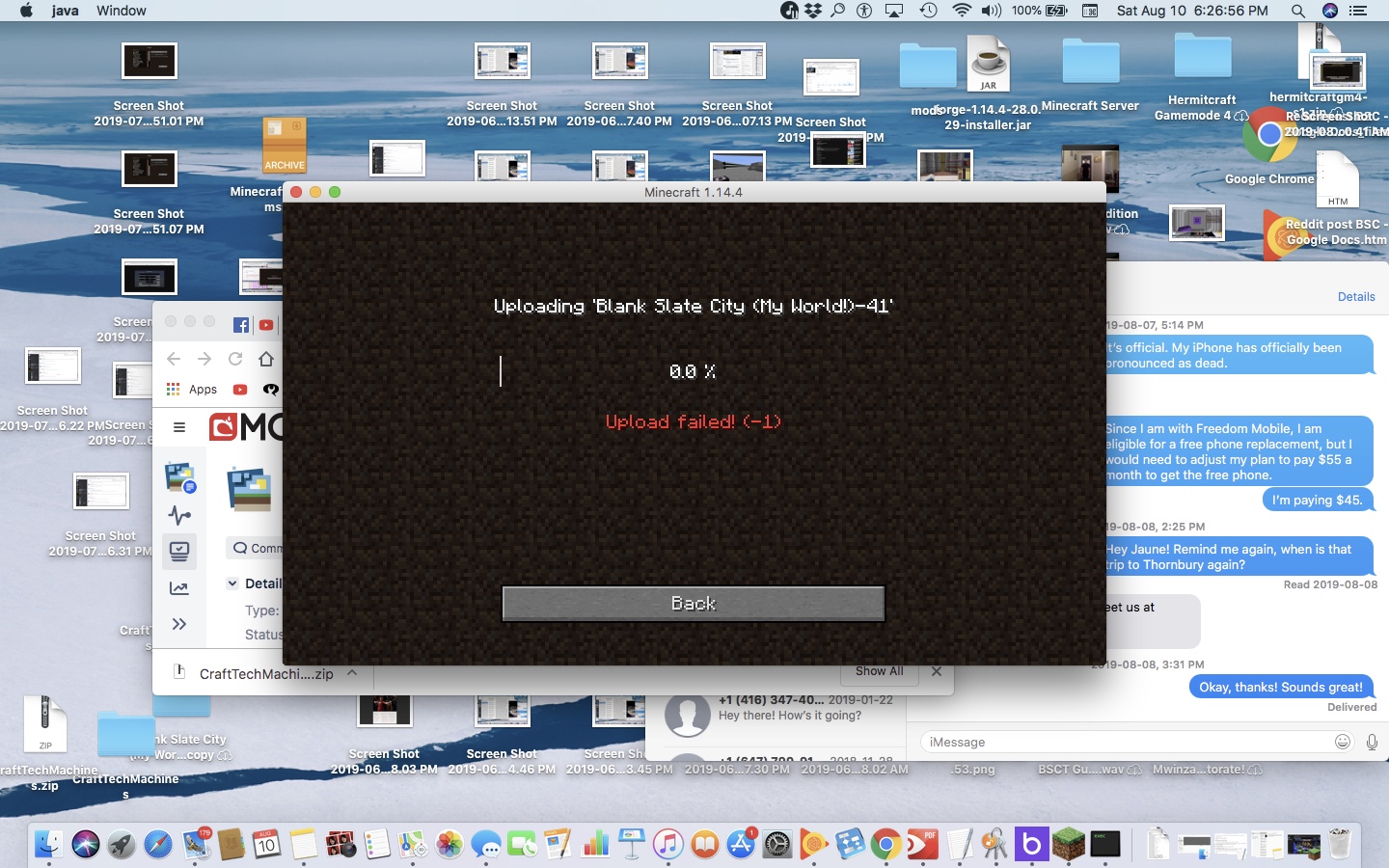Open the Wi-Fi status menu
Screen dimensions: 1389x868
[x=961, y=11]
